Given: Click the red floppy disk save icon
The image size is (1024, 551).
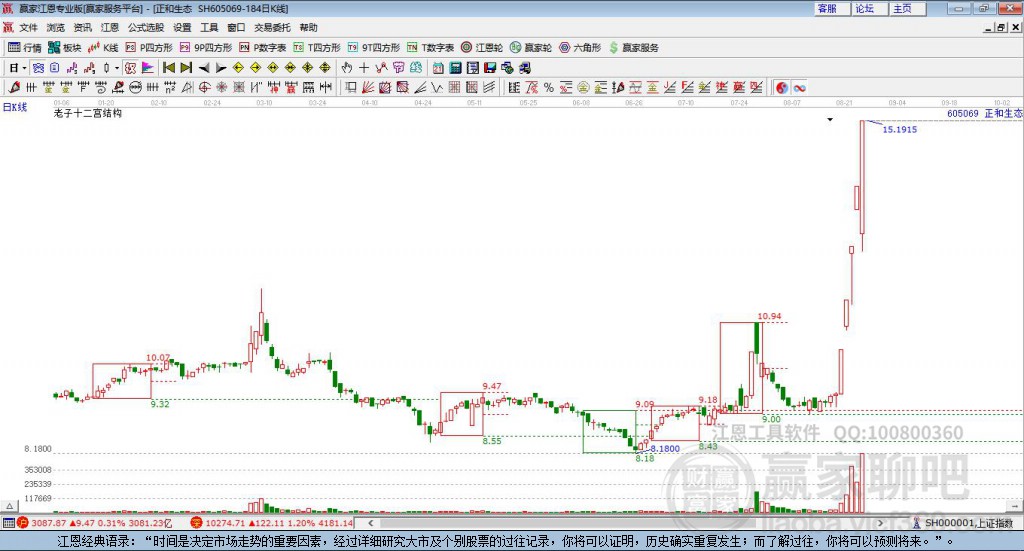Looking at the screenshot, I should tap(490, 68).
